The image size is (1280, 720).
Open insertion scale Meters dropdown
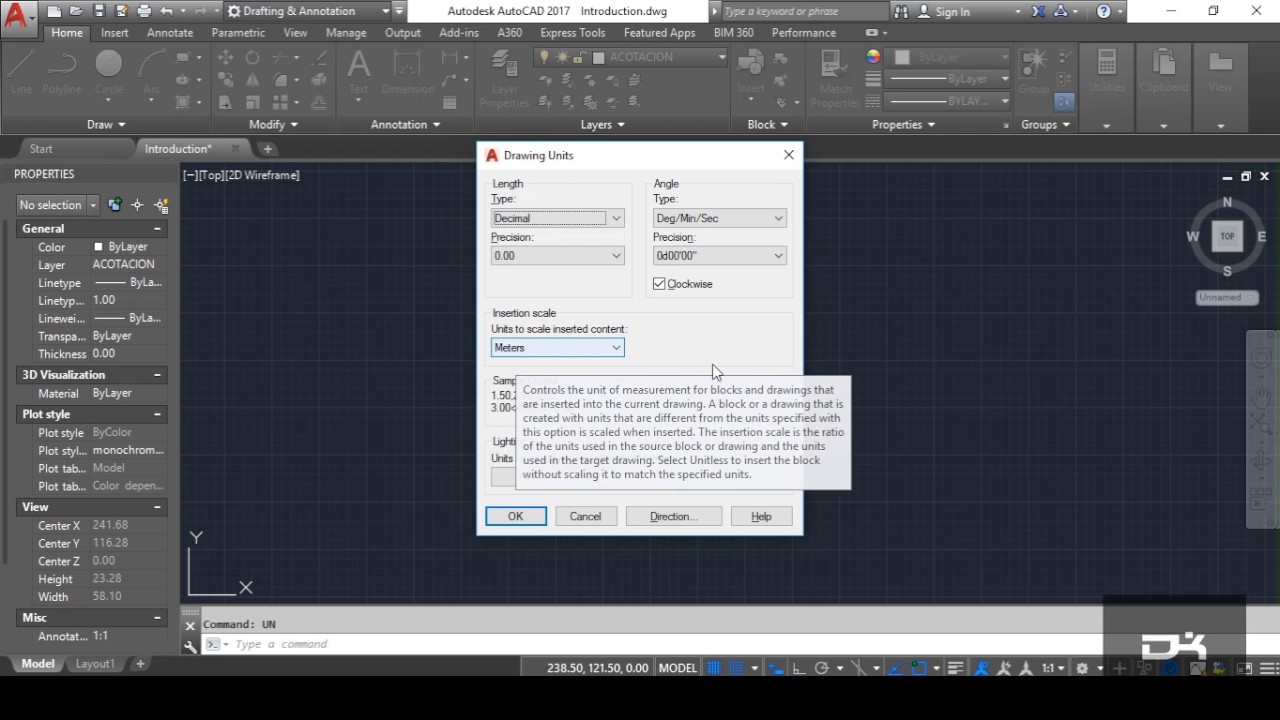tap(558, 347)
